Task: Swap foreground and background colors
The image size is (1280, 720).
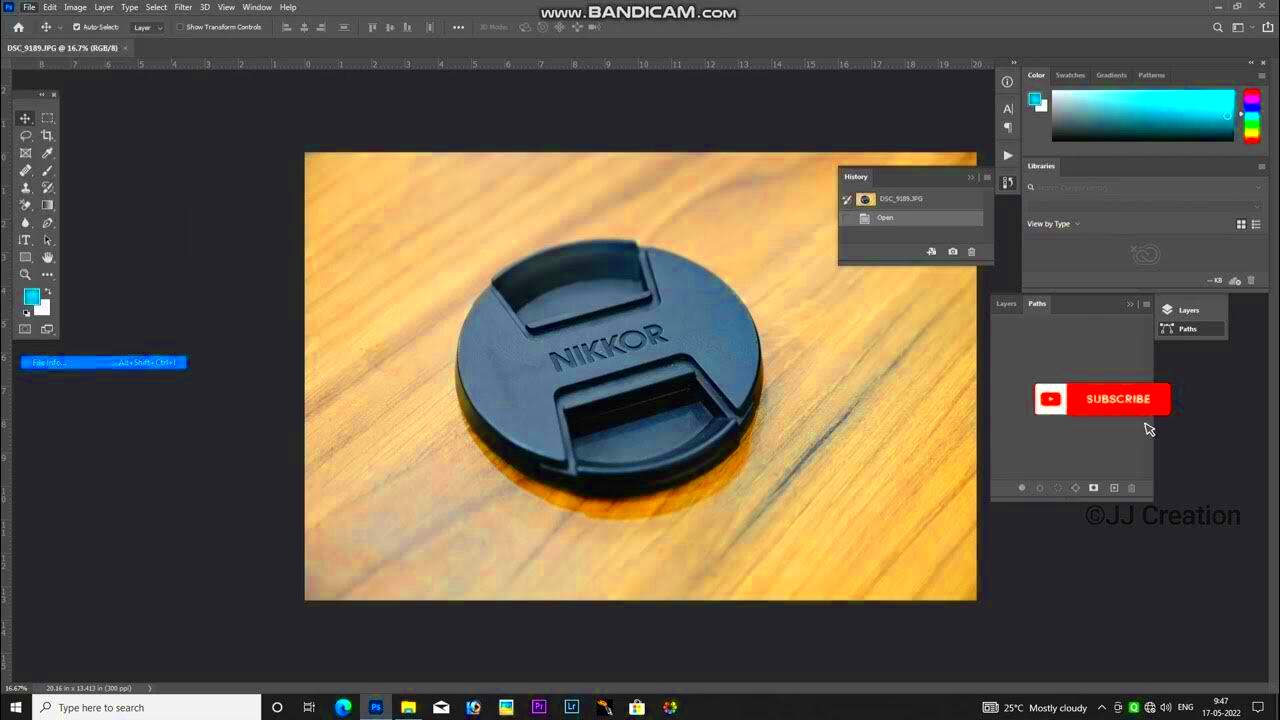Action: coord(47,292)
